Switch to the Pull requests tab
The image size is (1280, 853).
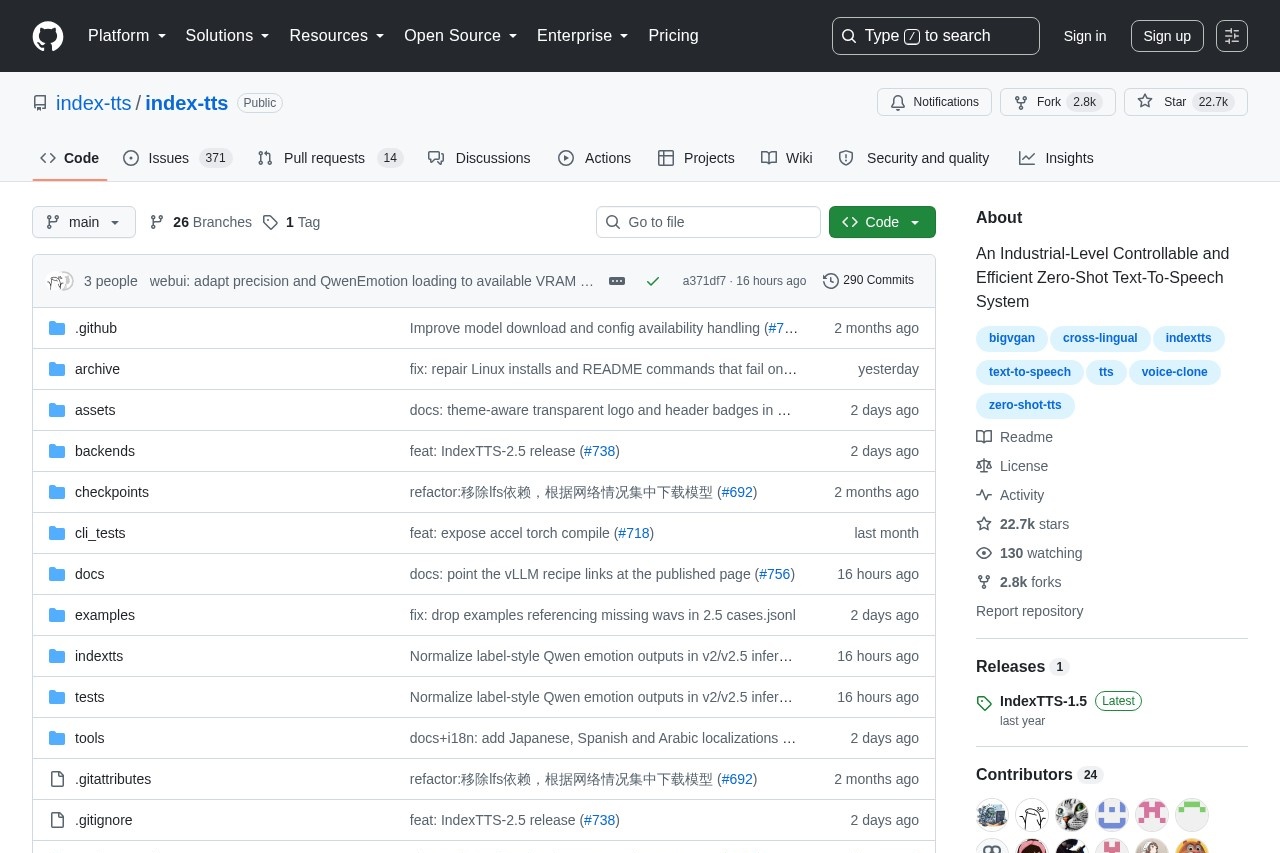(329, 158)
